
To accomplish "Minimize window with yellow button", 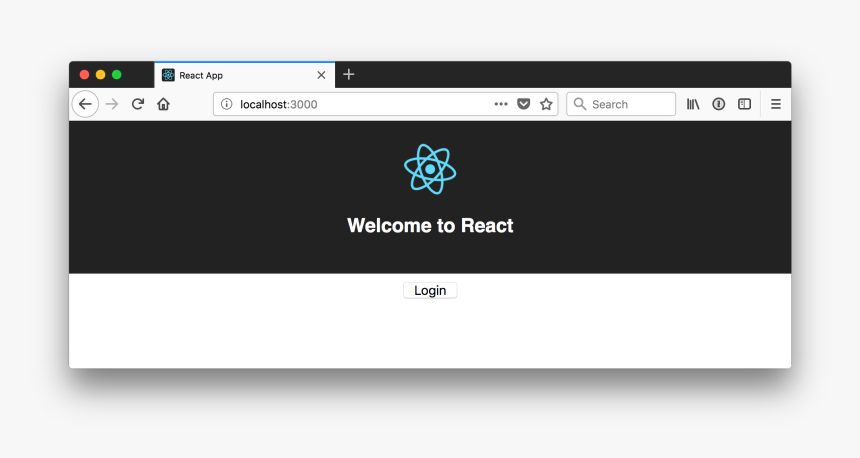I will click(100, 75).
